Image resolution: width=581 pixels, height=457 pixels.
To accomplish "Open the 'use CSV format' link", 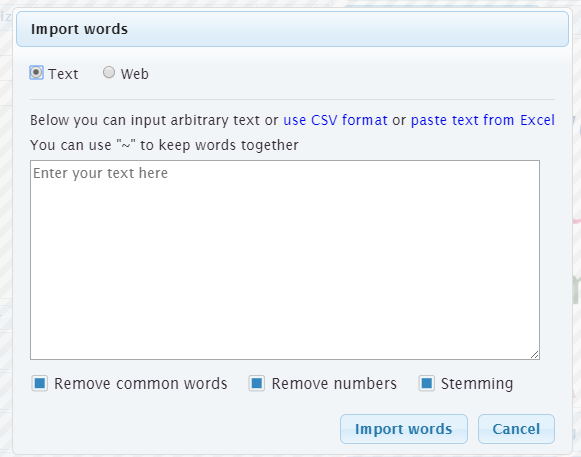I will 335,120.
